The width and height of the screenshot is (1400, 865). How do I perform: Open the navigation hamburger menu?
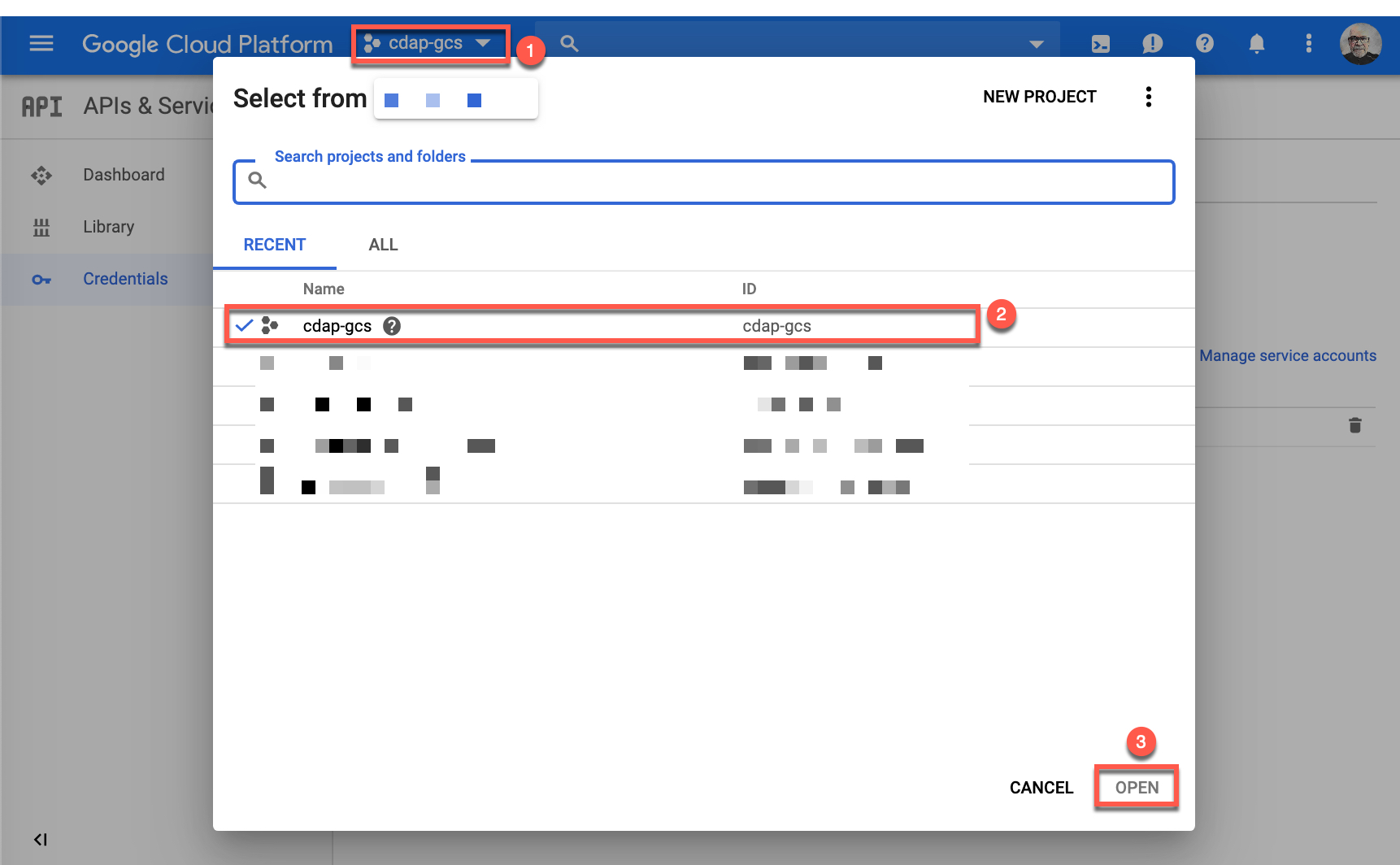coord(41,44)
